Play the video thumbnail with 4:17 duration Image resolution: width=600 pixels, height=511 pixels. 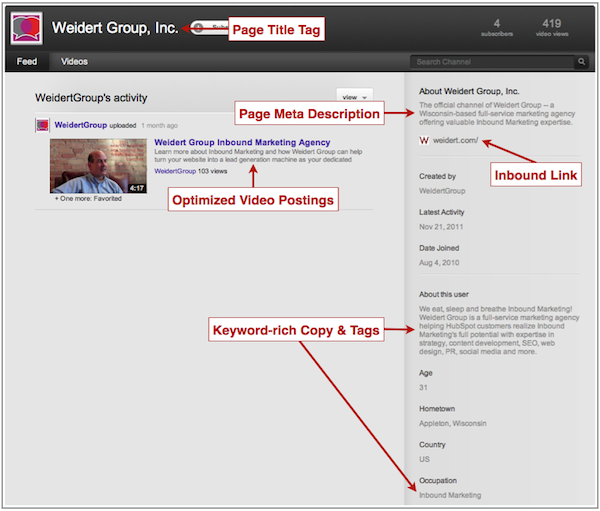point(98,166)
